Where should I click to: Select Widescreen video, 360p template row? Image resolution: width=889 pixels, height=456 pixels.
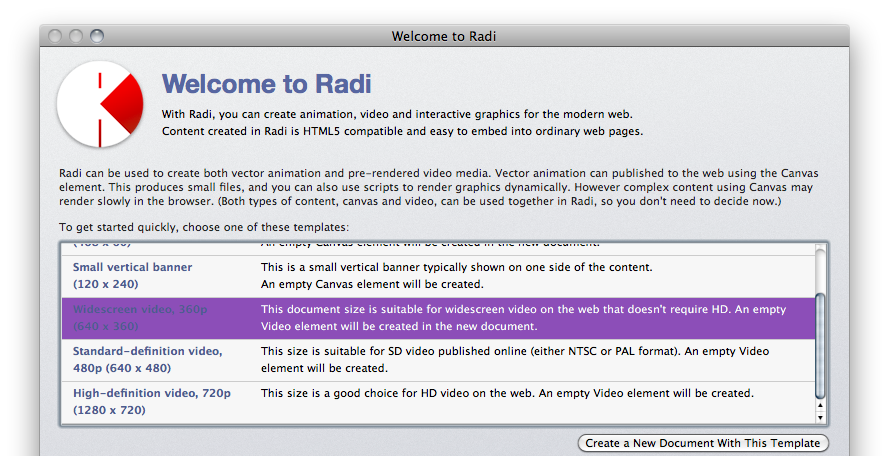[x=438, y=318]
